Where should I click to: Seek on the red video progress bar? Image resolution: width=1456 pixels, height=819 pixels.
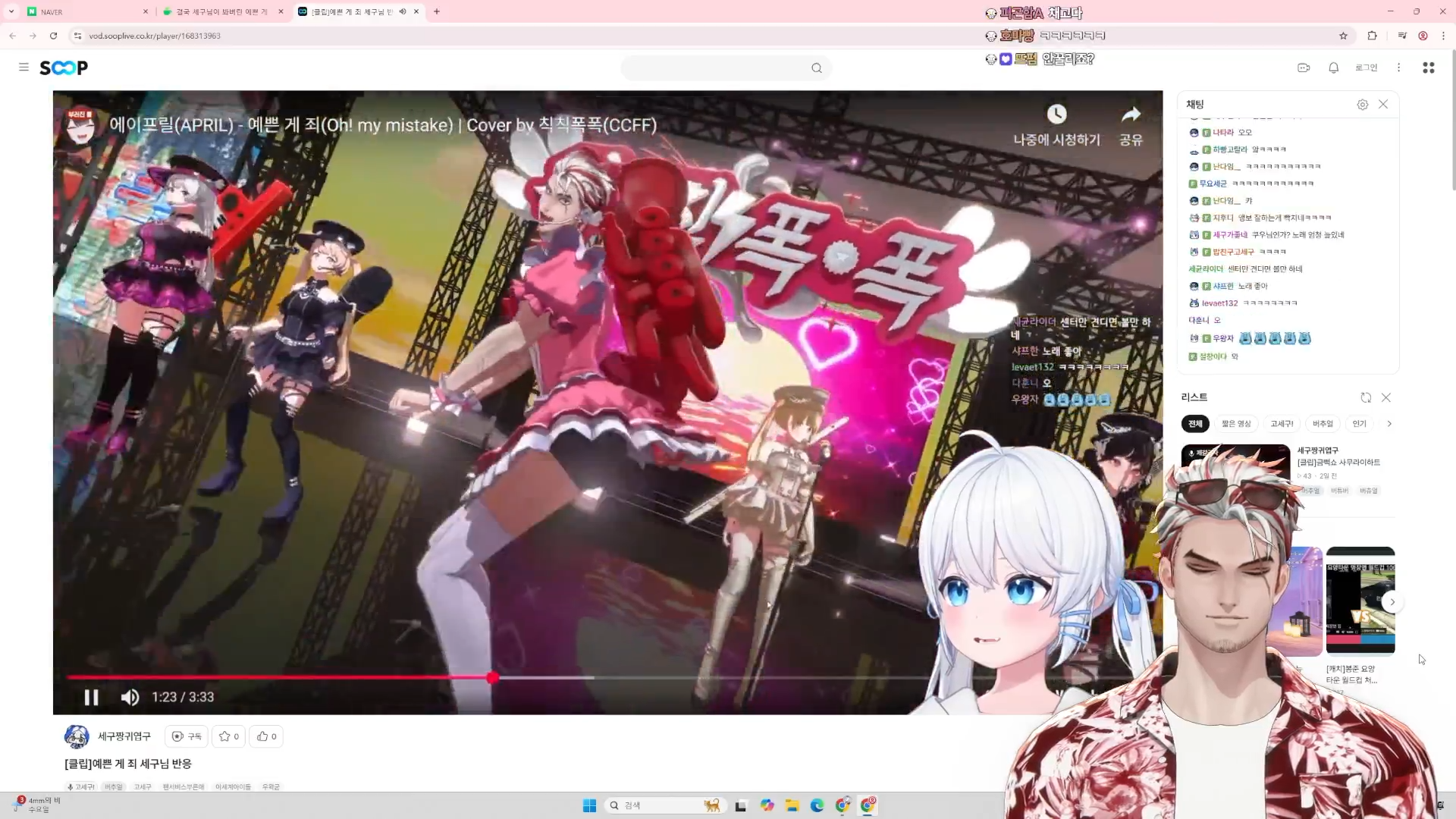303,677
